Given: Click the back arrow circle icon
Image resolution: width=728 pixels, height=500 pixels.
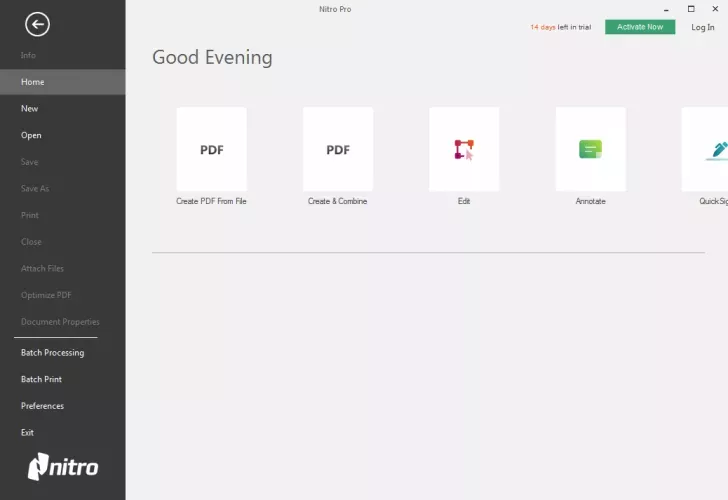Looking at the screenshot, I should click(x=37, y=24).
